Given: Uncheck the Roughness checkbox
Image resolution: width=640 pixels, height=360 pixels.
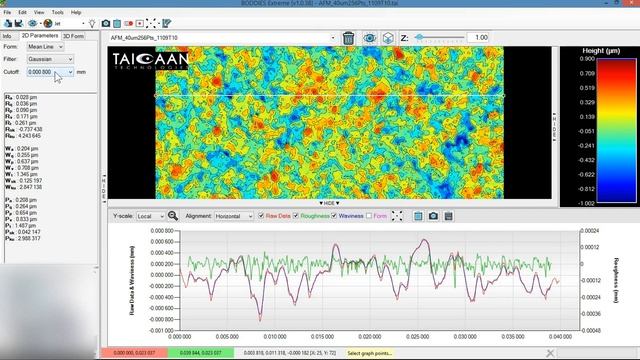Looking at the screenshot, I should [296, 216].
